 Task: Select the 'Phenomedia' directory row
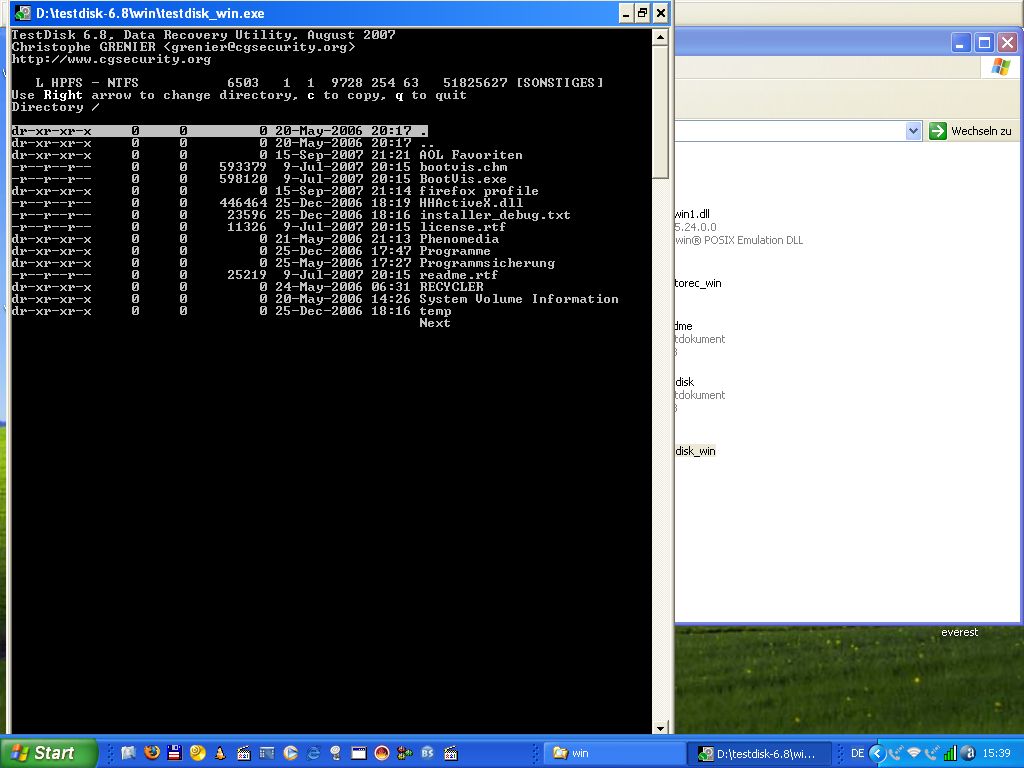(x=255, y=238)
